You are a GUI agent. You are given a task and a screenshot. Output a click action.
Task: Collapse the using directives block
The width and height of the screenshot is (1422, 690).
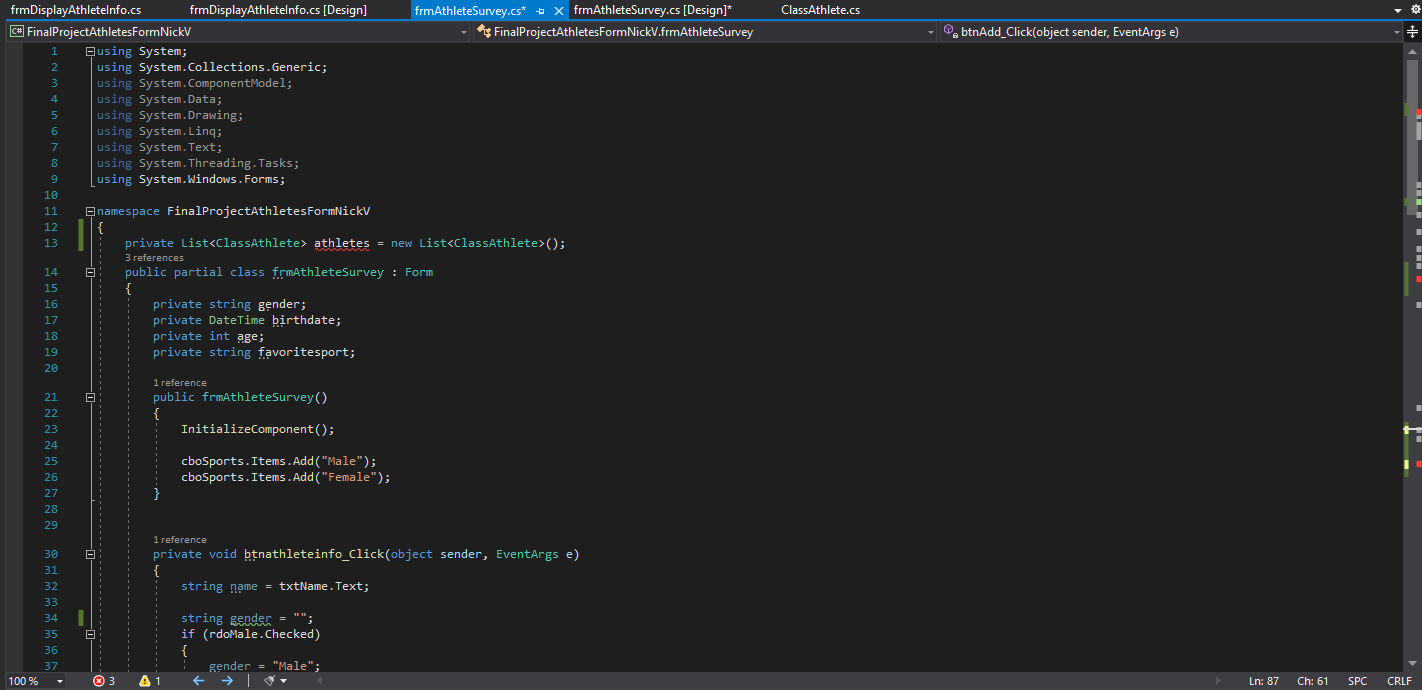tap(89, 50)
